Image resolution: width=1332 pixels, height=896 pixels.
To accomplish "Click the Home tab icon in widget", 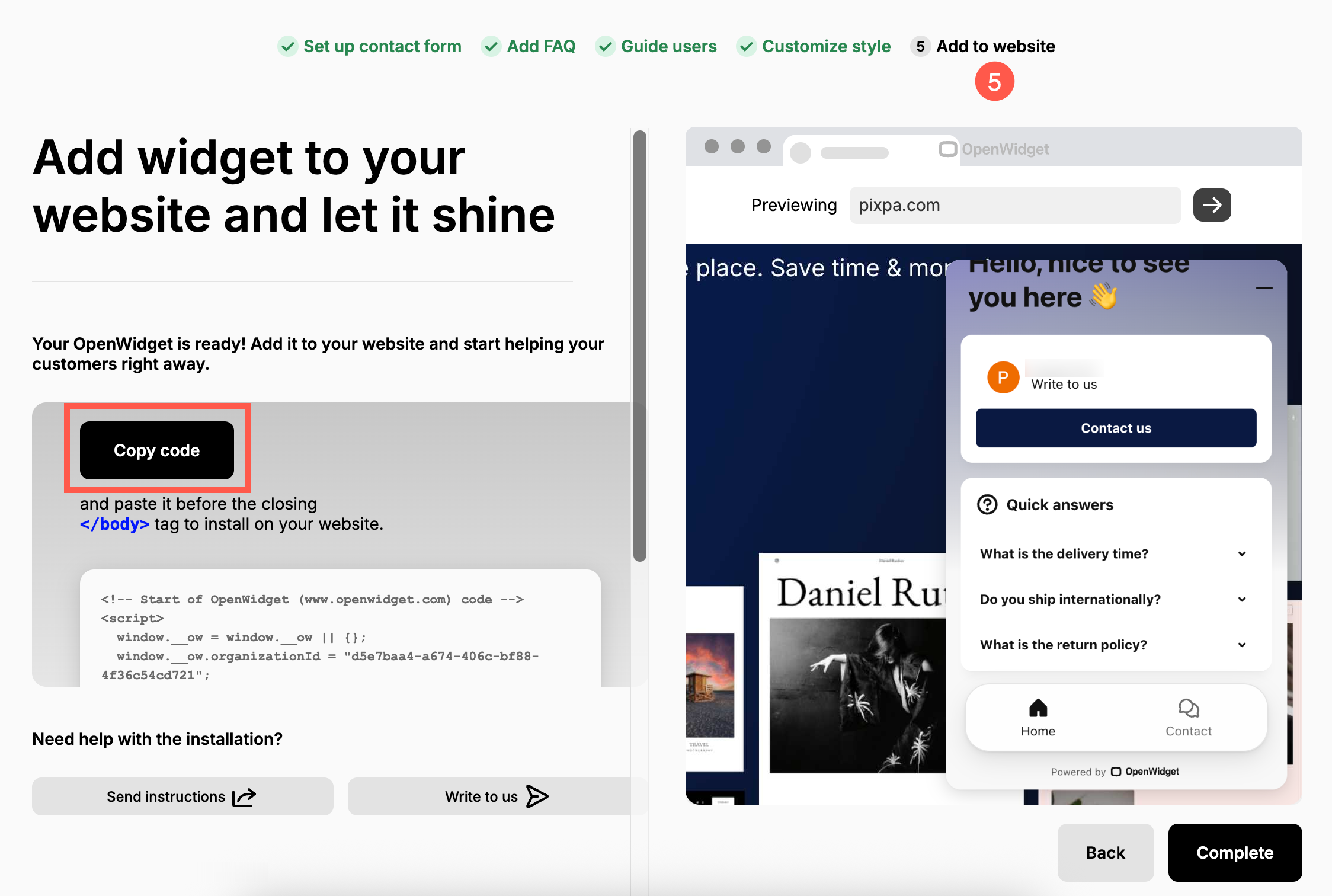I will 1038,708.
